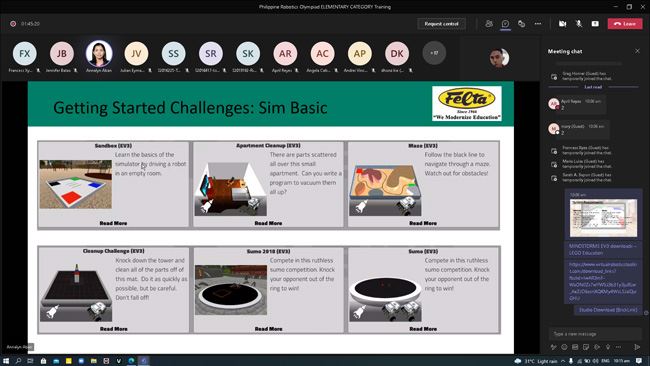Screen dimensions: 650x366
Task: Leave the meeting
Action: click(625, 24)
